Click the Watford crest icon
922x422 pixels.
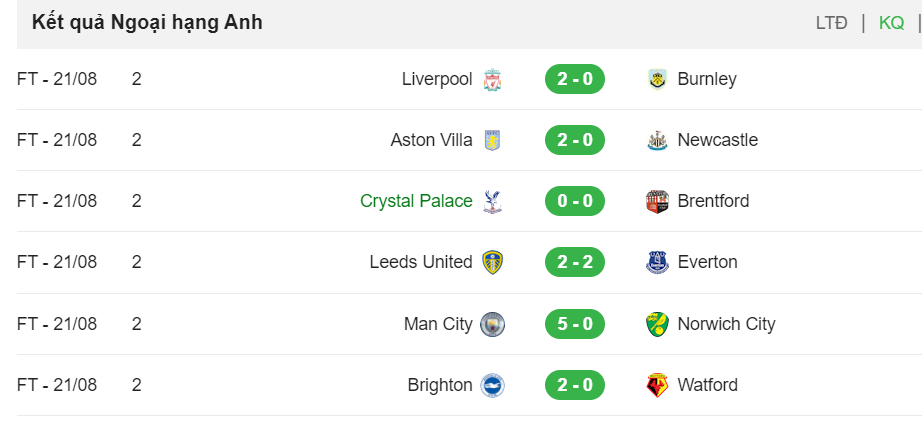pyautogui.click(x=657, y=386)
